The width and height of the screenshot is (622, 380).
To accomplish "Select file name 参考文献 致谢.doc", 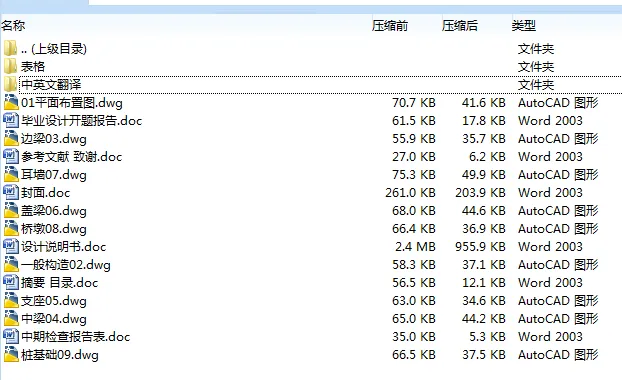I will tap(71, 157).
